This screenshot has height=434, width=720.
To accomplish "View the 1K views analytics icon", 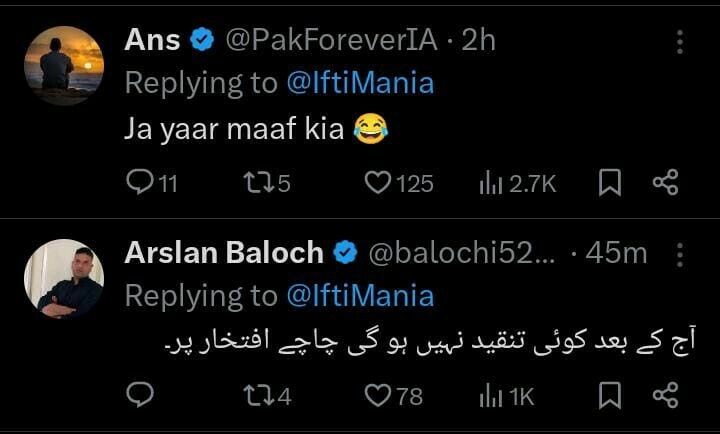I will (492, 396).
